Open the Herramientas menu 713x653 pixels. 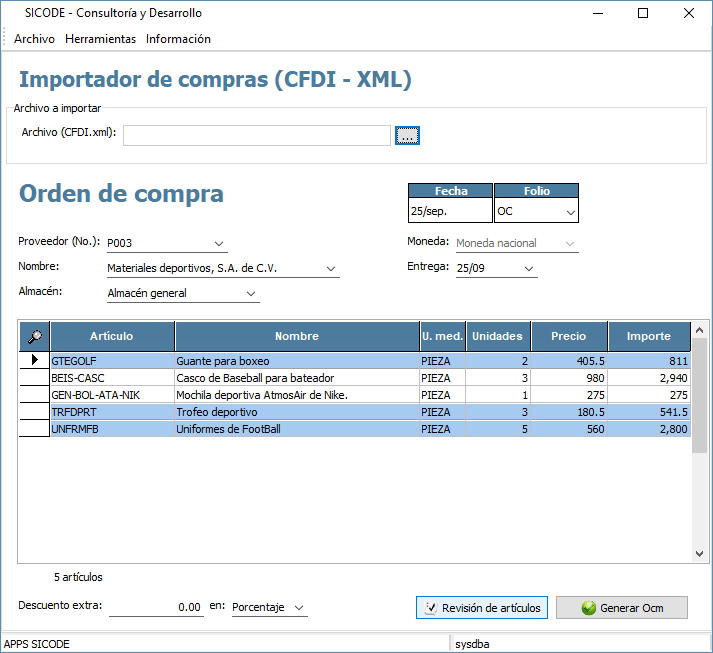[100, 39]
